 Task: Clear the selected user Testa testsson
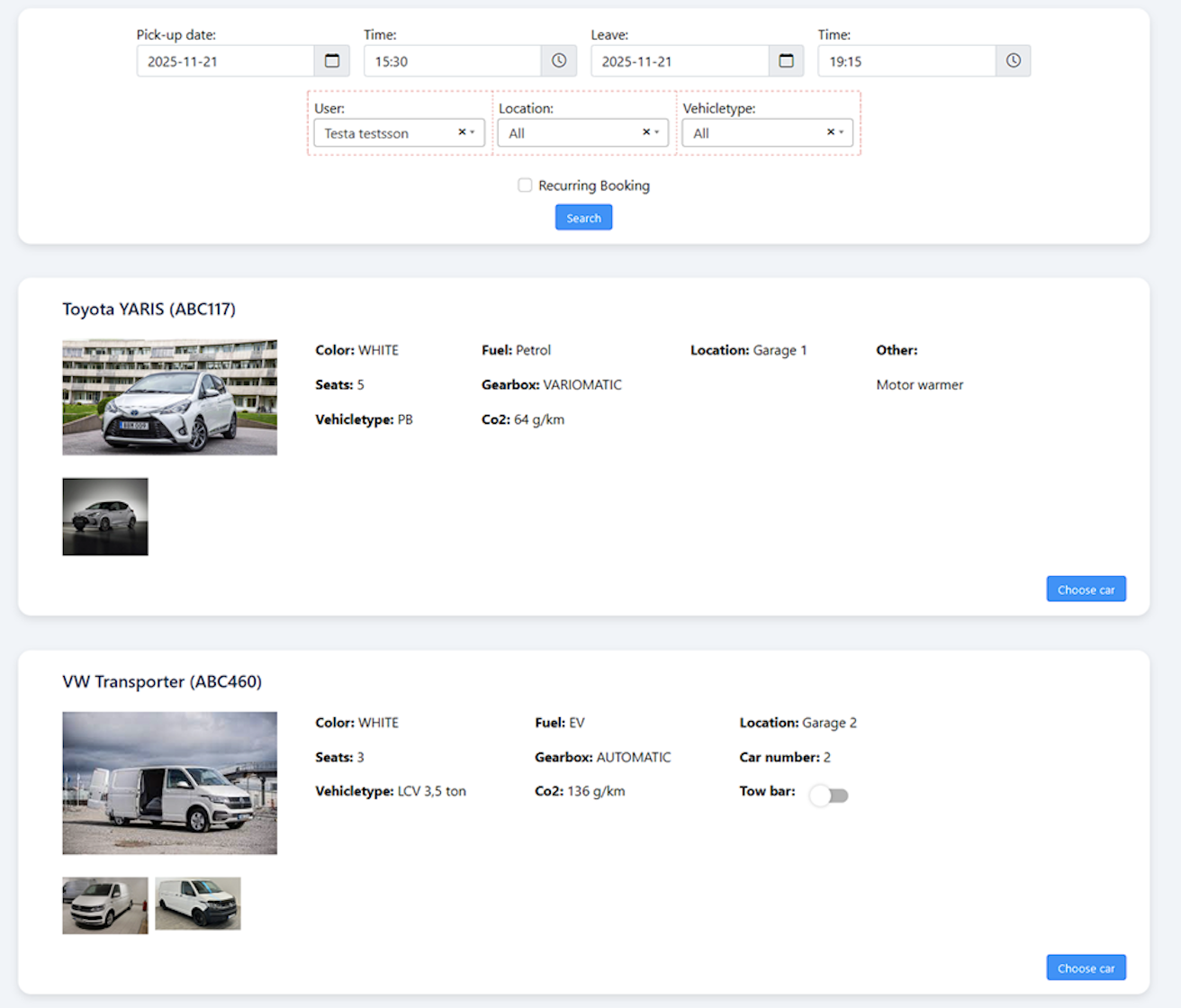[x=460, y=132]
